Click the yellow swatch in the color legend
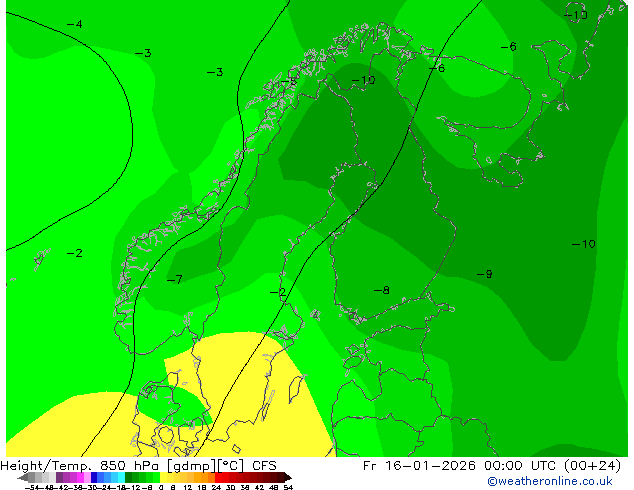 pyautogui.click(x=163, y=477)
